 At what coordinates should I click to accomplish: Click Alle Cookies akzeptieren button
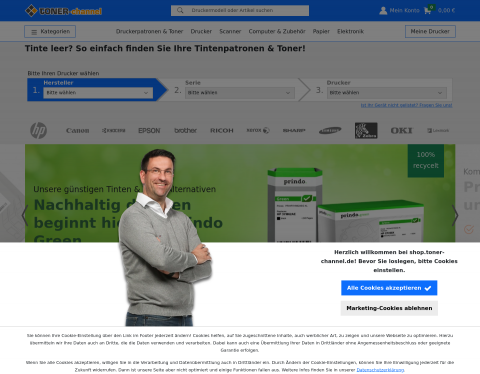(389, 288)
